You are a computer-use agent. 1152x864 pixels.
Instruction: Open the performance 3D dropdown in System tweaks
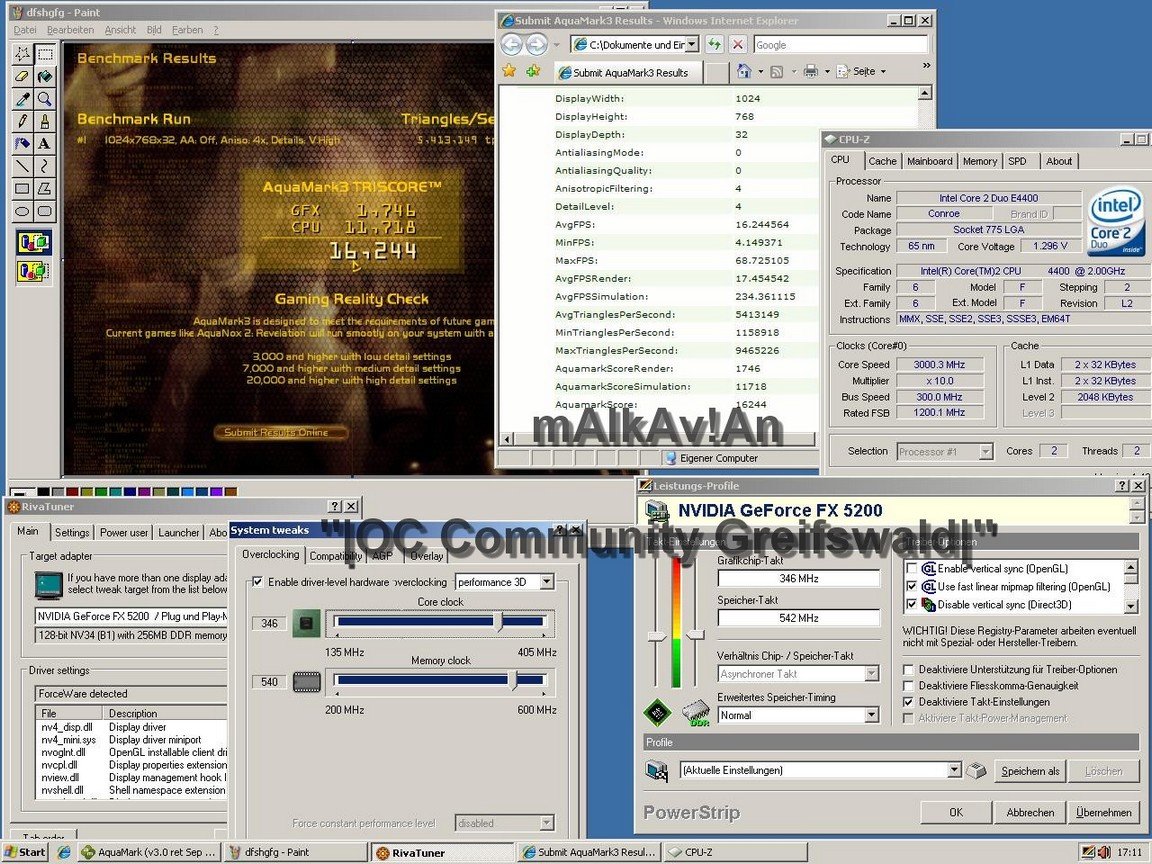coord(547,582)
